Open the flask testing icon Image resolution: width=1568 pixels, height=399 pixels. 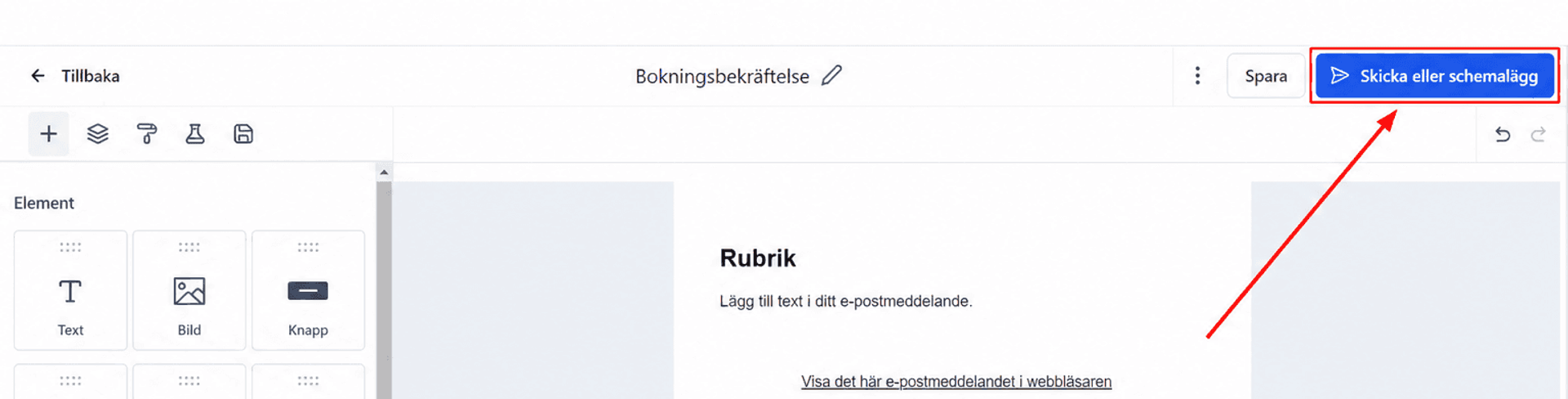(x=194, y=134)
